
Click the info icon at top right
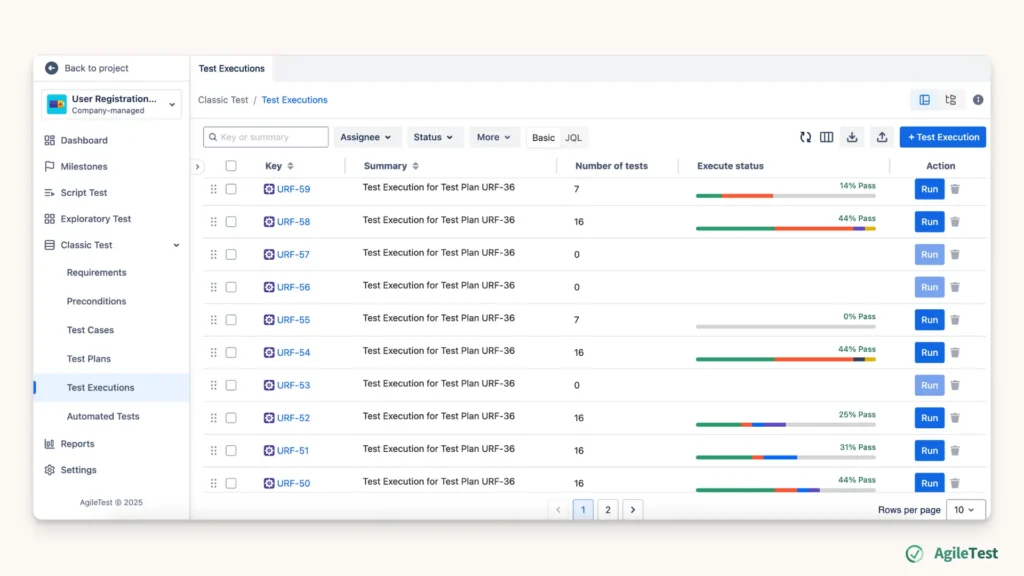tap(978, 100)
